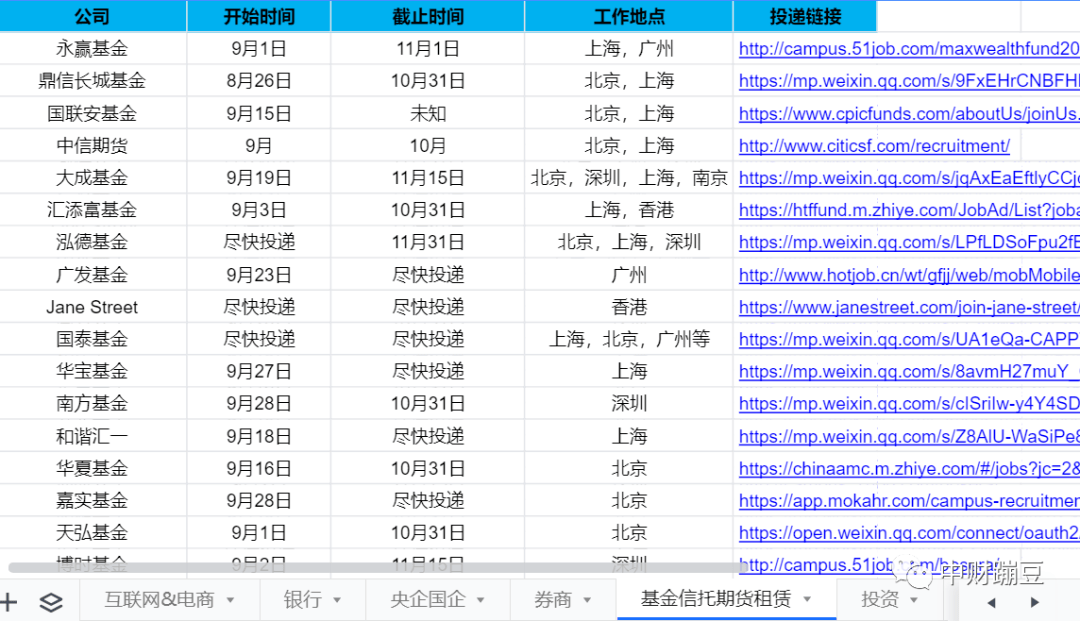Select the 天弘基金 company cell

93,533
